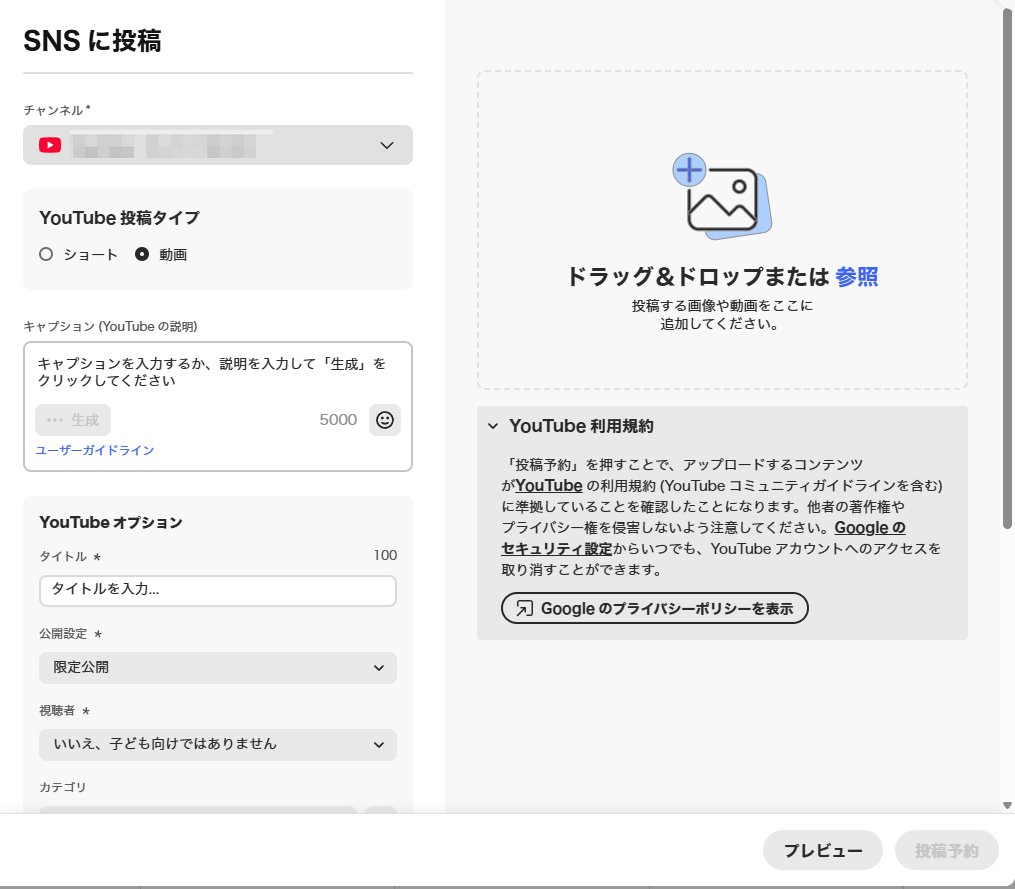
Task: Open the チャンネル dropdown
Action: 218,145
